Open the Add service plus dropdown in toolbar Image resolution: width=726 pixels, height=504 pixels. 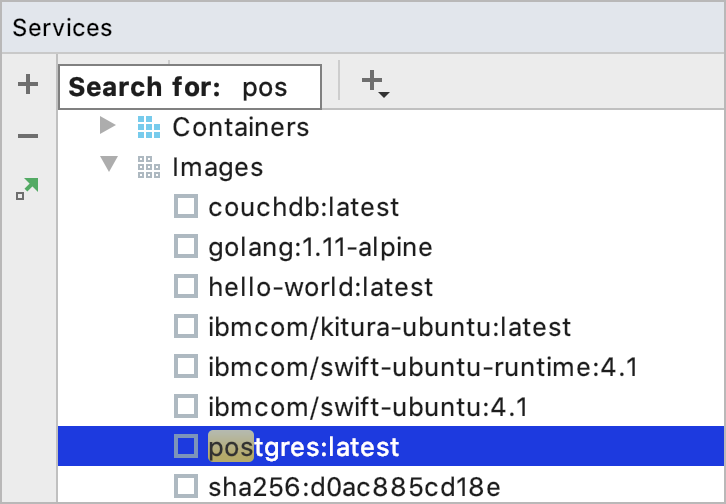coord(375,84)
